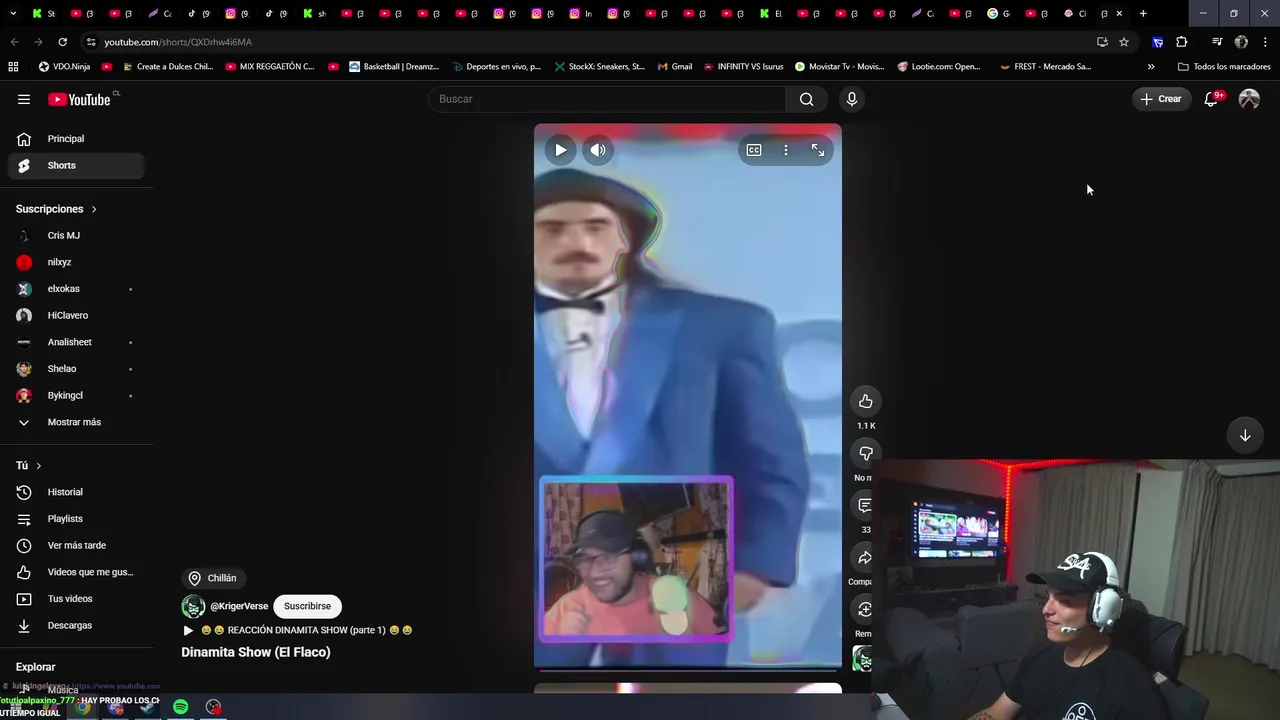Open the notifications bell
This screenshot has height=720, width=1280.
click(x=1211, y=99)
